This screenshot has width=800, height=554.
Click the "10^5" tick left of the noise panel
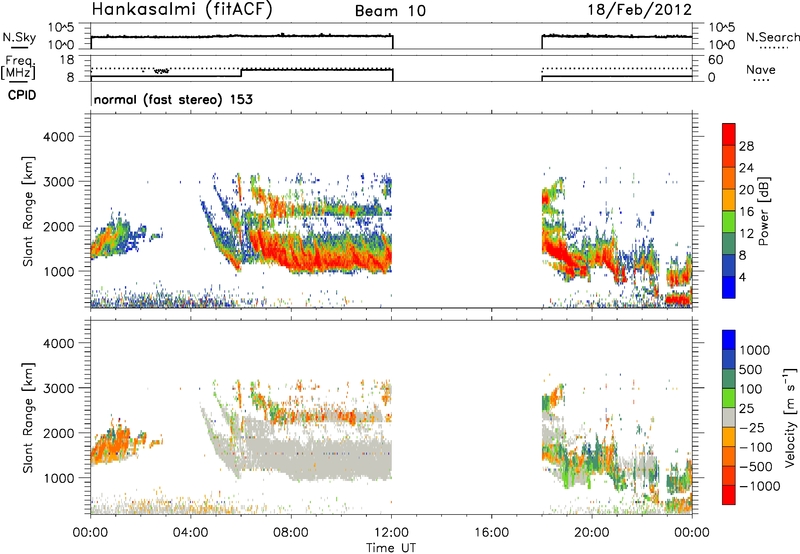click(61, 28)
